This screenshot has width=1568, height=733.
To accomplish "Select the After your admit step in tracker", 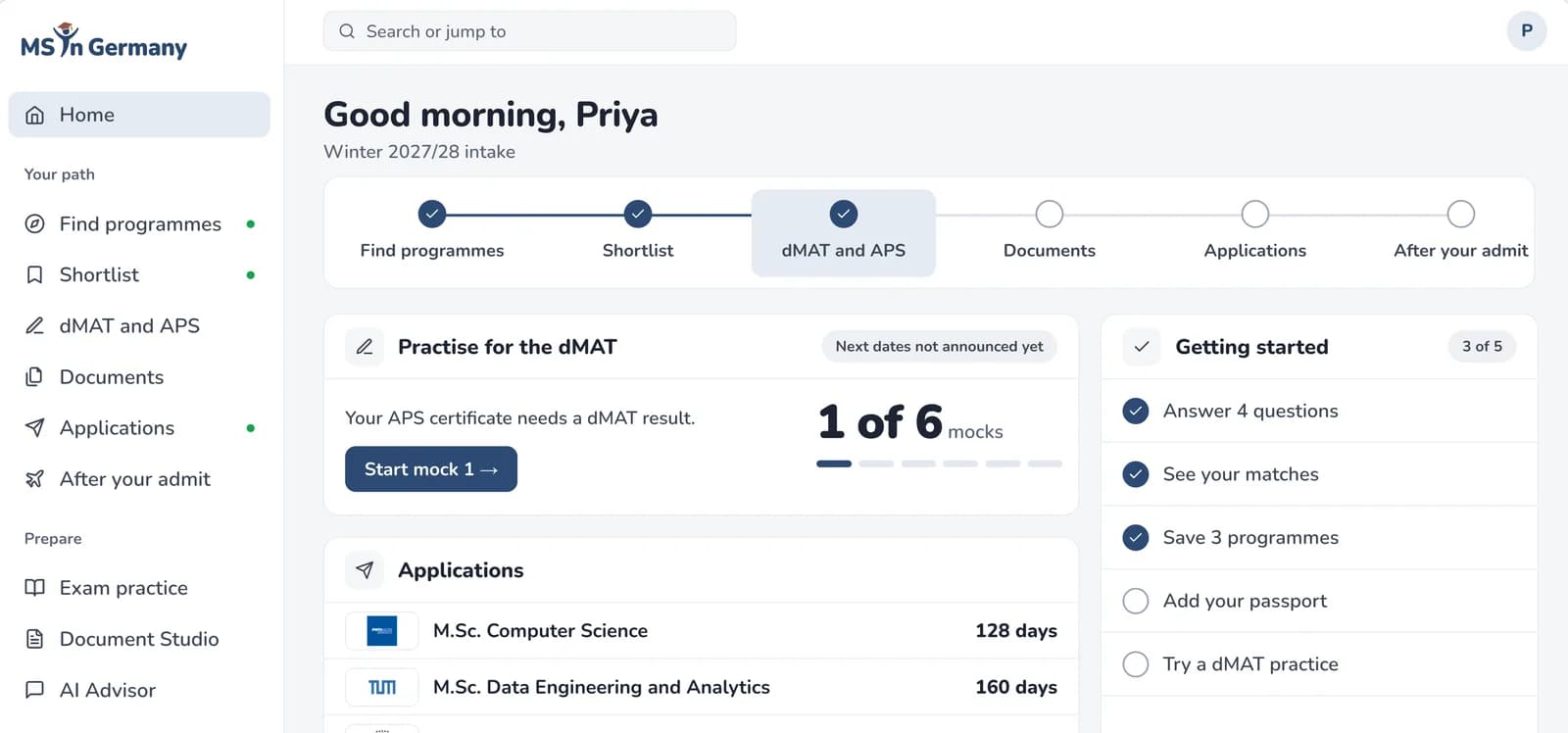I will click(1460, 232).
